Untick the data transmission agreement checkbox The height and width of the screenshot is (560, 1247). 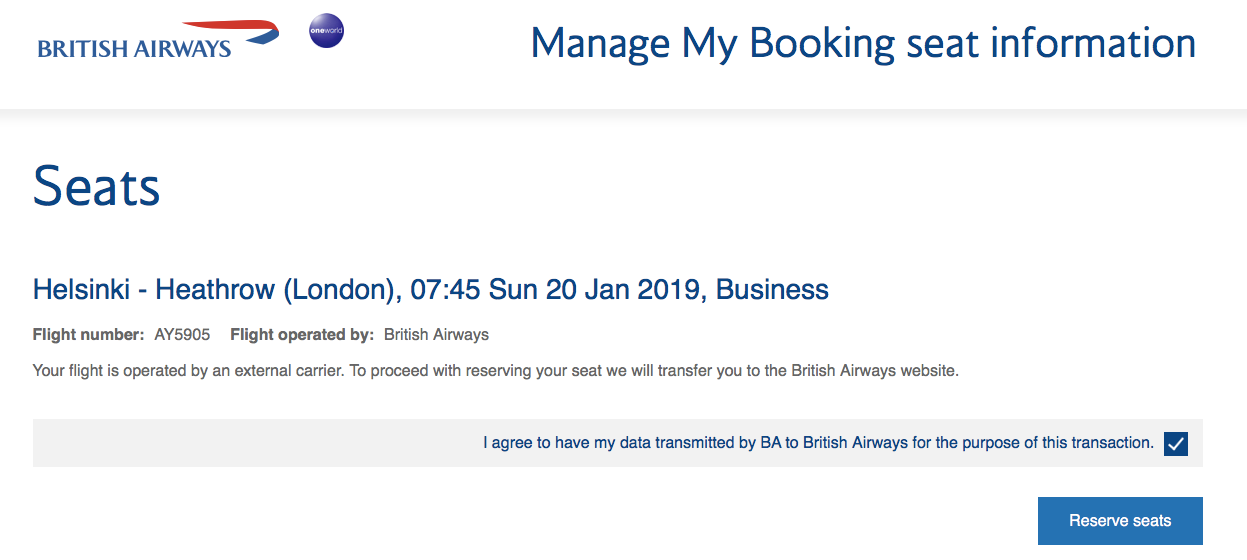[x=1176, y=443]
